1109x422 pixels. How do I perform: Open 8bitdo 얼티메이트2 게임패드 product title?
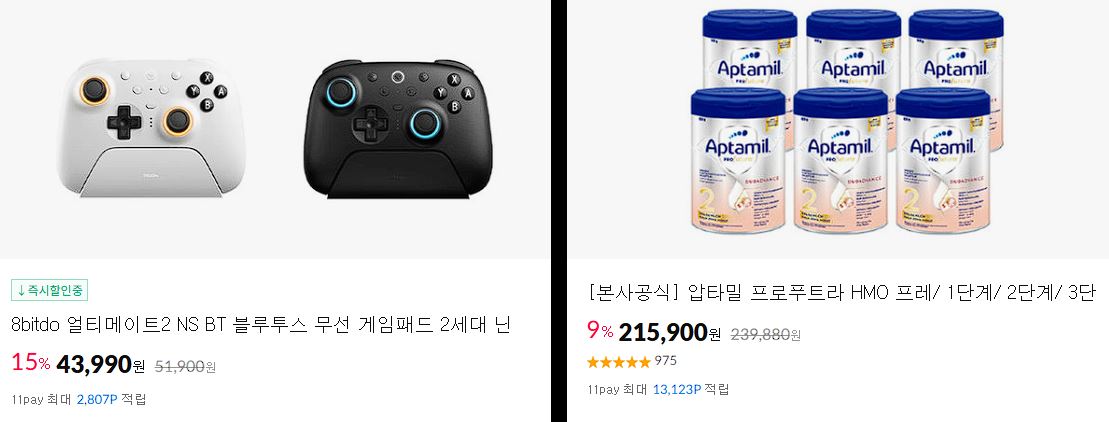261,326
